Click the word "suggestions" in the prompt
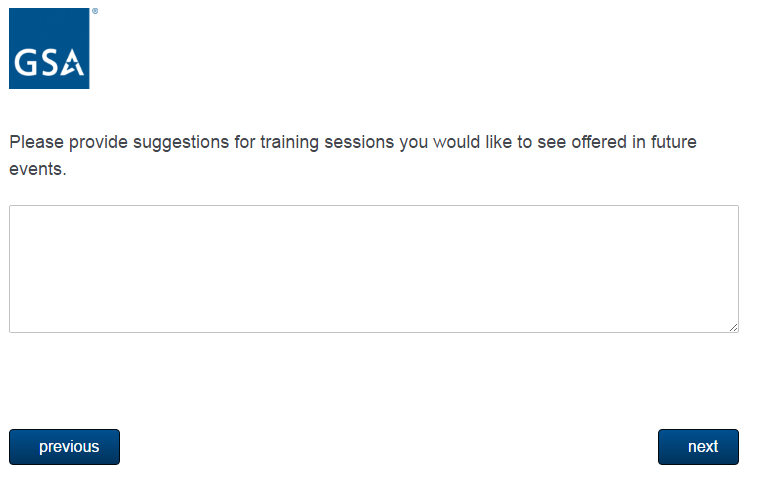This screenshot has width=757, height=478. [x=172, y=142]
